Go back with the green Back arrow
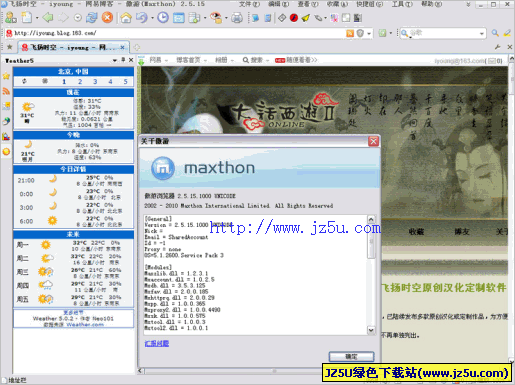Image resolution: width=515 pixels, height=385 pixels. [x=48, y=17]
